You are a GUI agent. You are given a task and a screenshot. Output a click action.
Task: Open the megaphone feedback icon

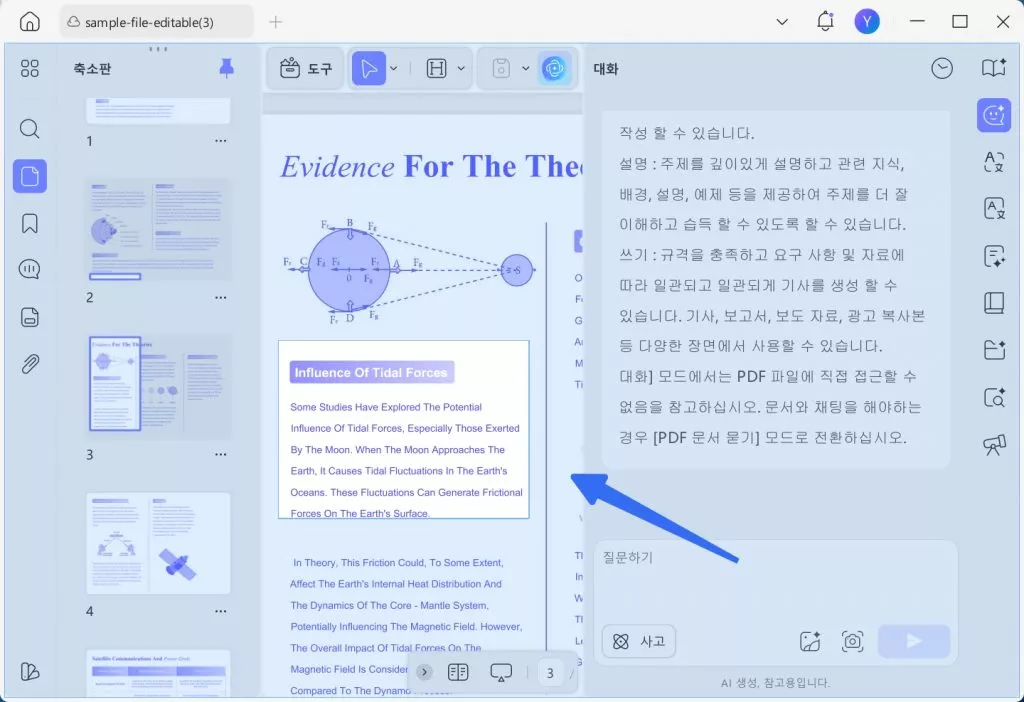point(994,445)
